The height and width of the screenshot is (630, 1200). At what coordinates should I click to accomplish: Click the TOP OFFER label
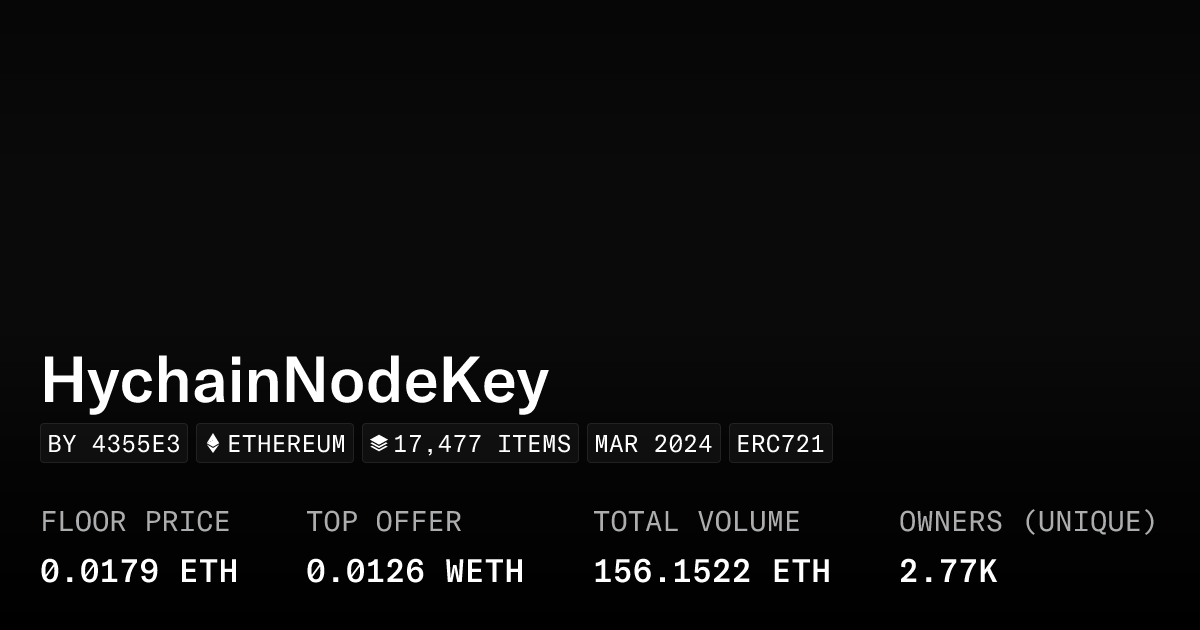pos(383,522)
